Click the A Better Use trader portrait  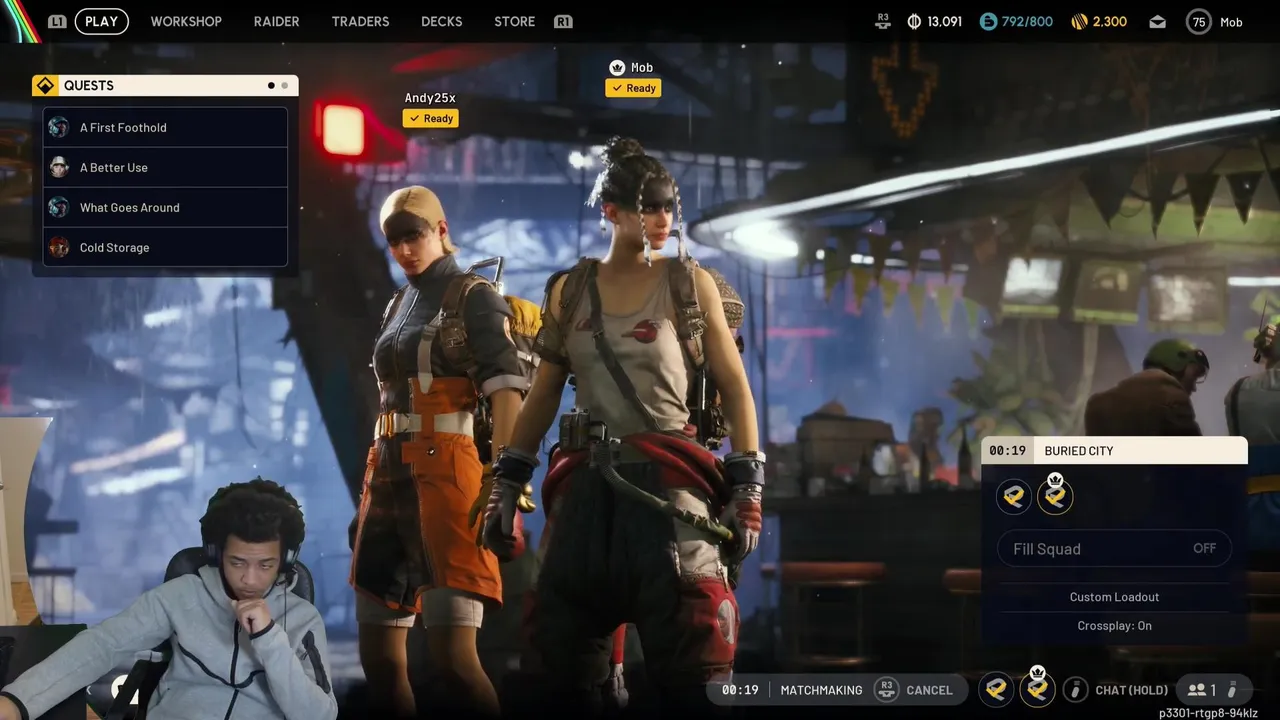(x=59, y=167)
